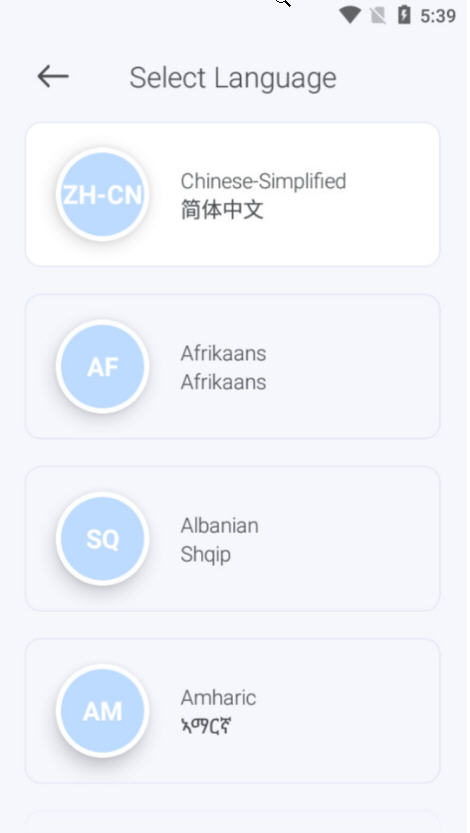Tap the Wi-Fi status icon
This screenshot has height=833, width=470.
click(x=350, y=15)
